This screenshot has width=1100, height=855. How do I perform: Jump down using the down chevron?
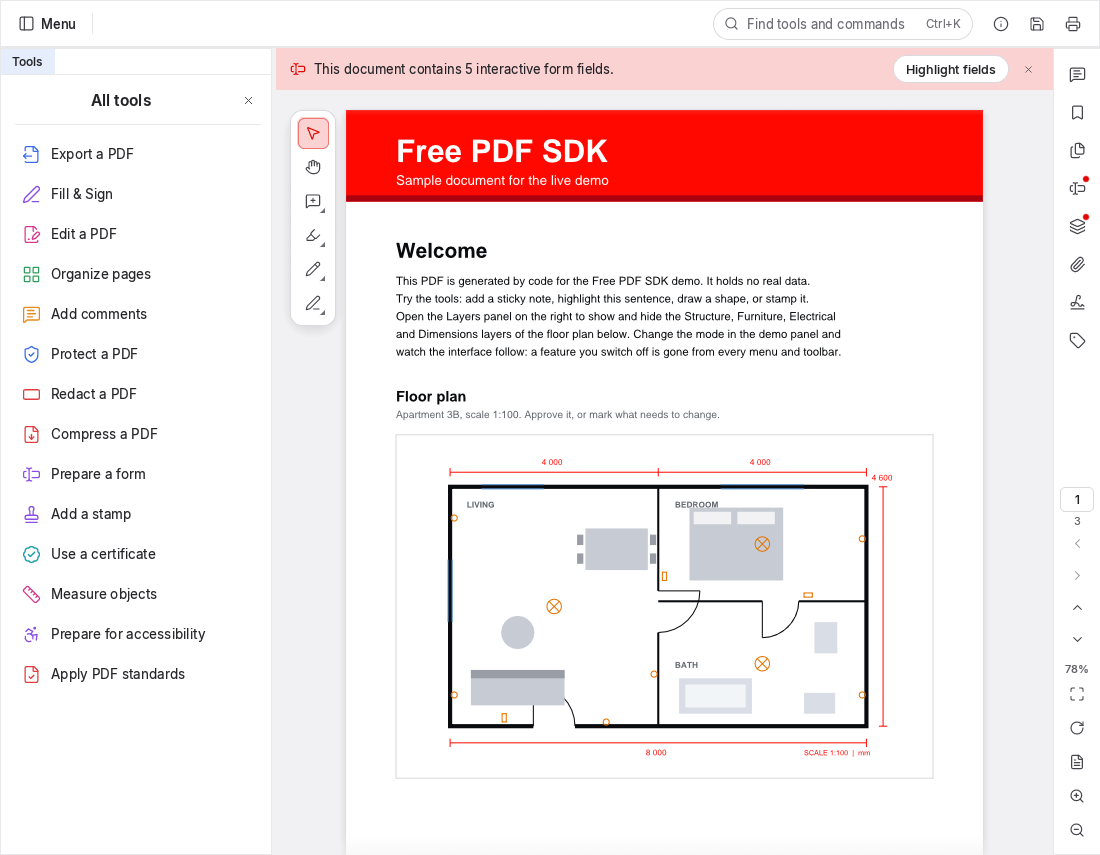coord(1077,639)
